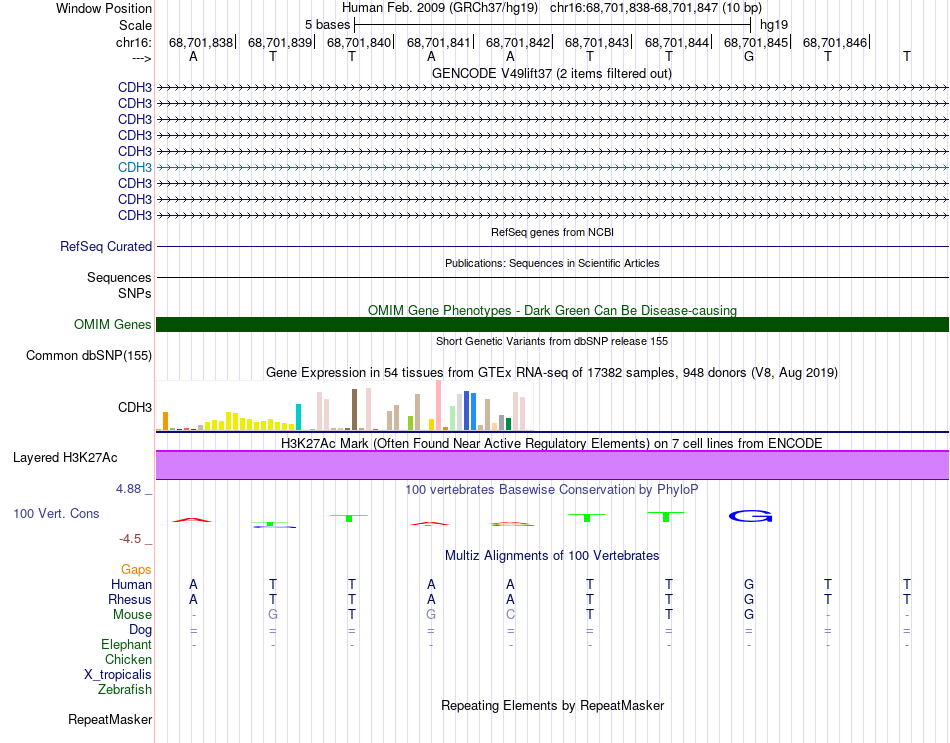
Task: Click the Dog alignment row label
Action: 140,630
